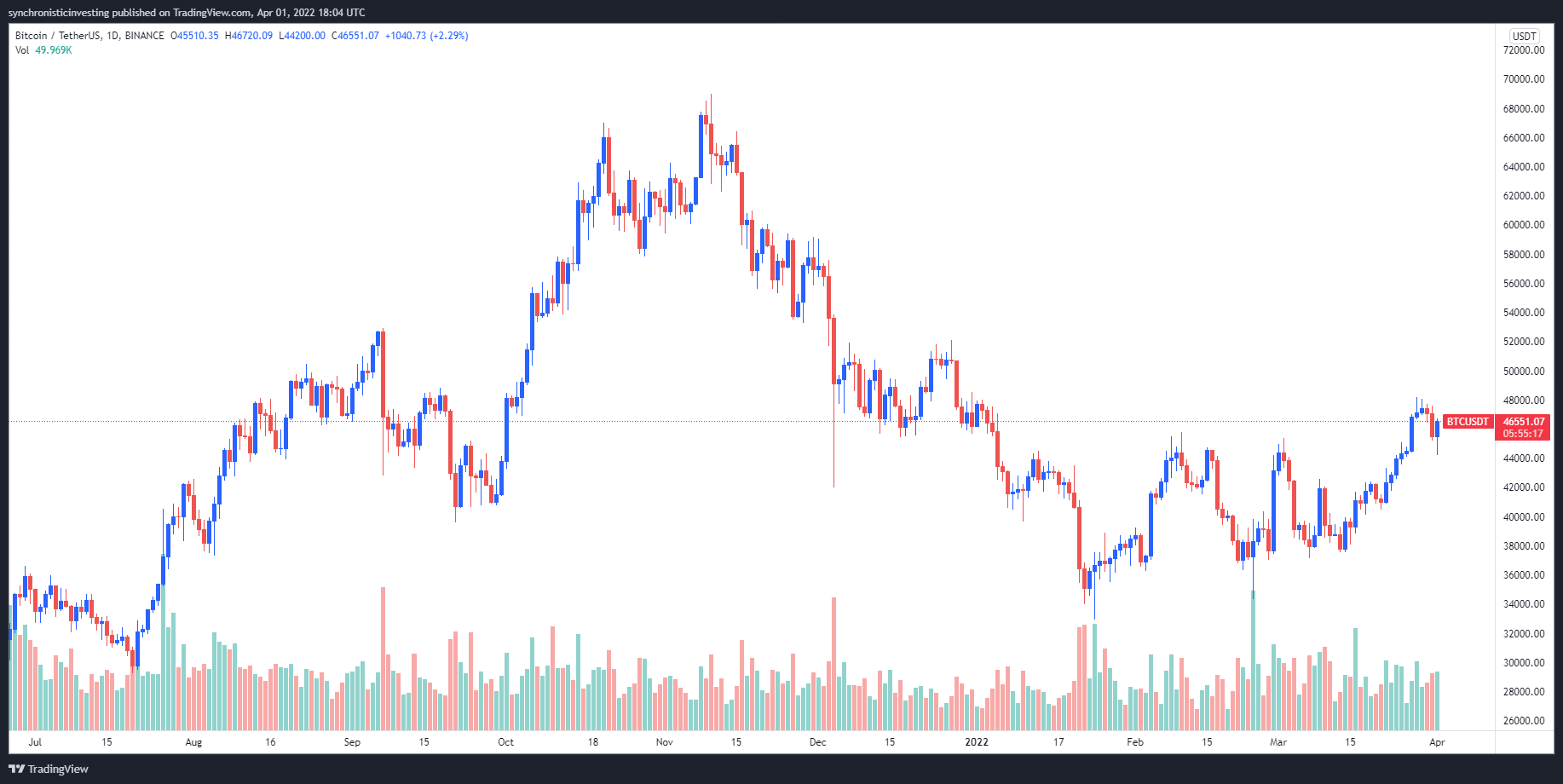Select the current price tag 46551.07
This screenshot has width=1563, height=784.
[x=1524, y=422]
